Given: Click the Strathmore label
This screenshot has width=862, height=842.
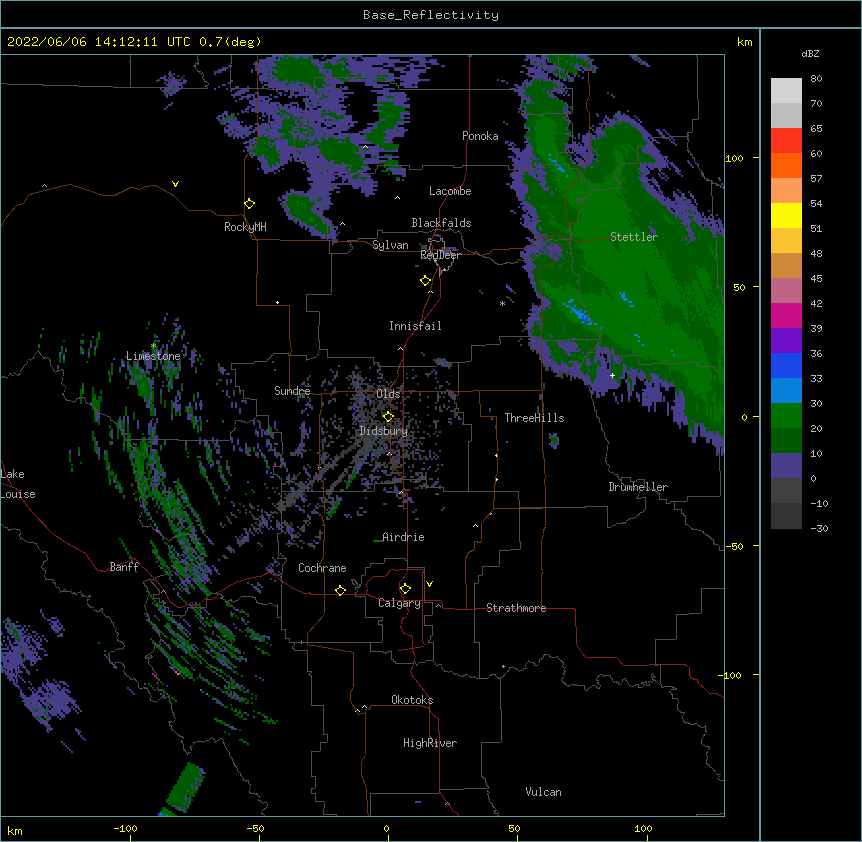Looking at the screenshot, I should point(516,608).
